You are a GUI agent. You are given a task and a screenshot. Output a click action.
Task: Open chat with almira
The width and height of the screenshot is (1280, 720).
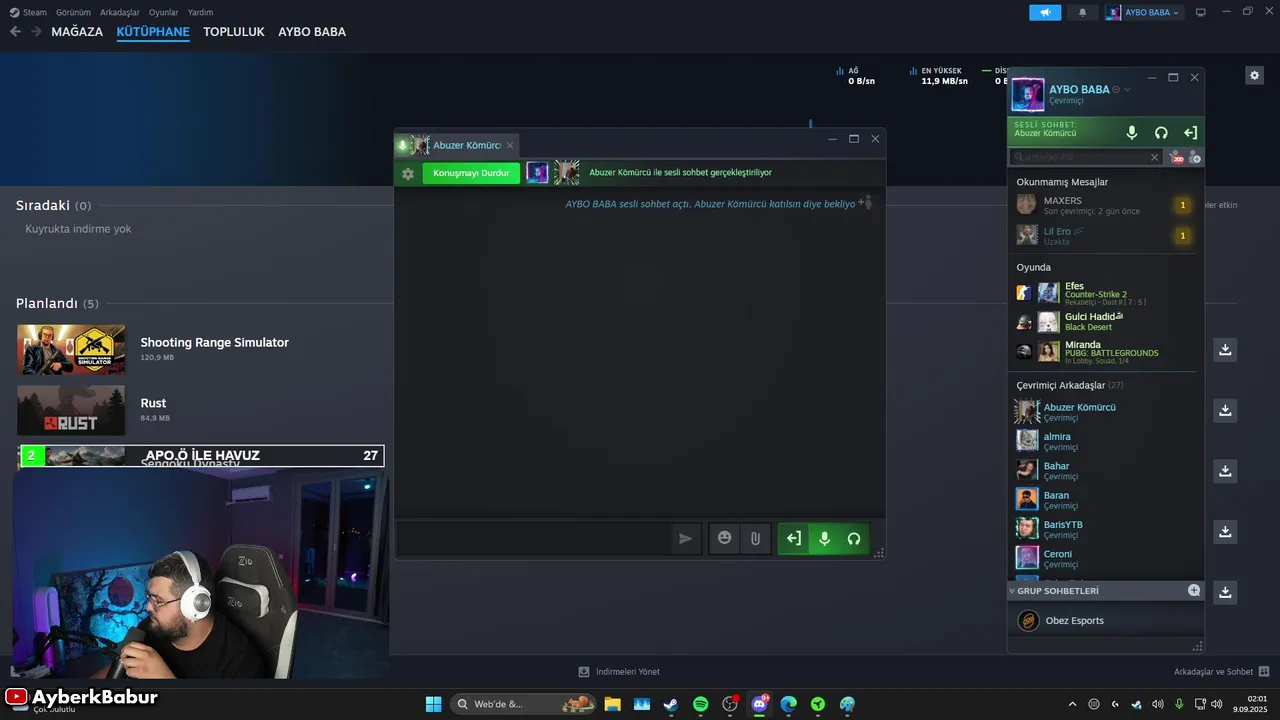coord(1105,441)
